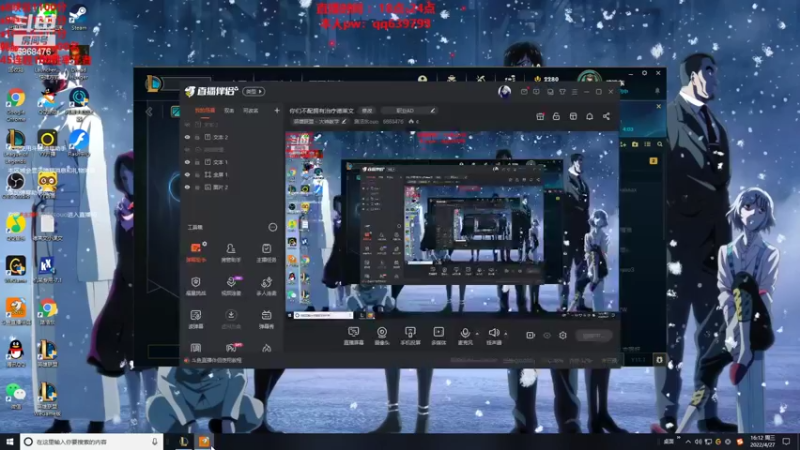
Task: Select the 全屏 1 layer row
Action: (232, 174)
